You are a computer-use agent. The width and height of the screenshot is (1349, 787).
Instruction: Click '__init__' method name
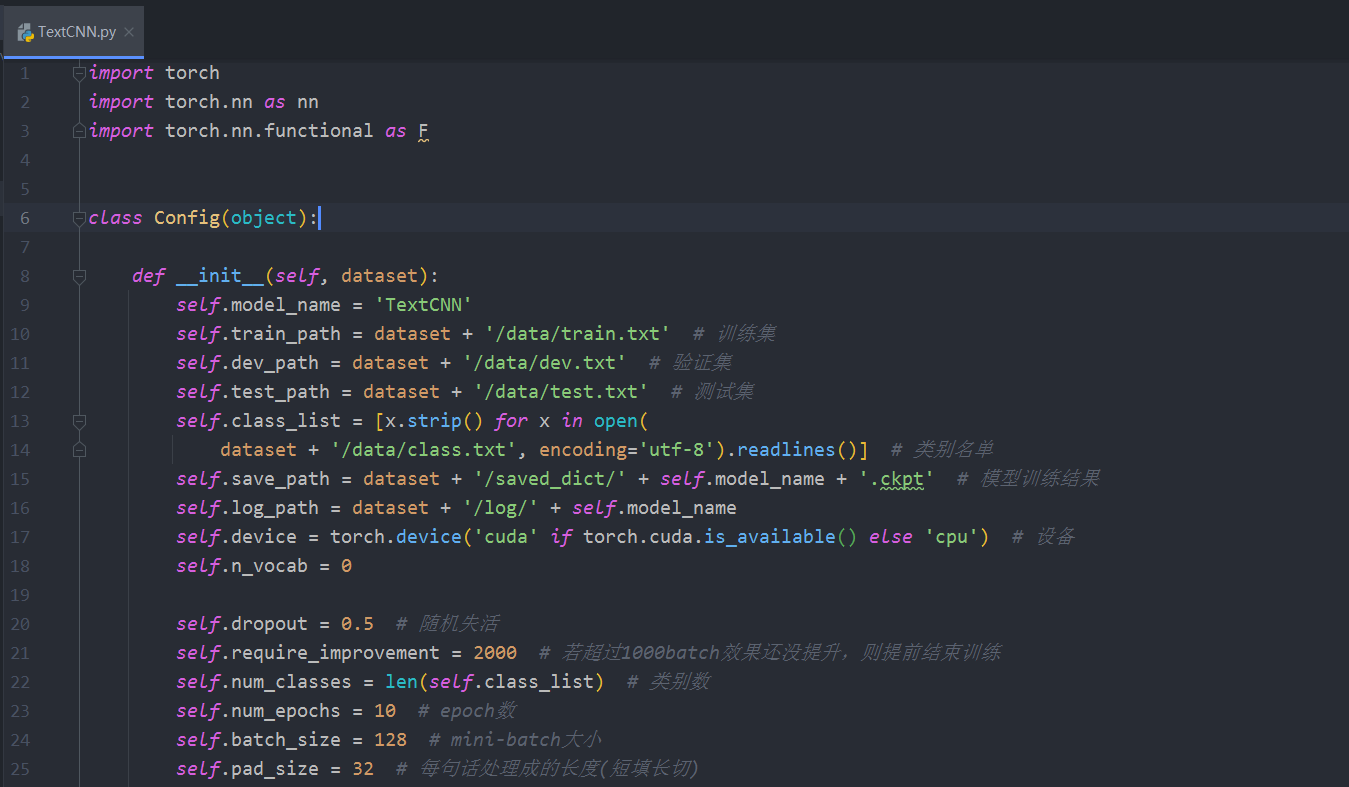point(220,276)
